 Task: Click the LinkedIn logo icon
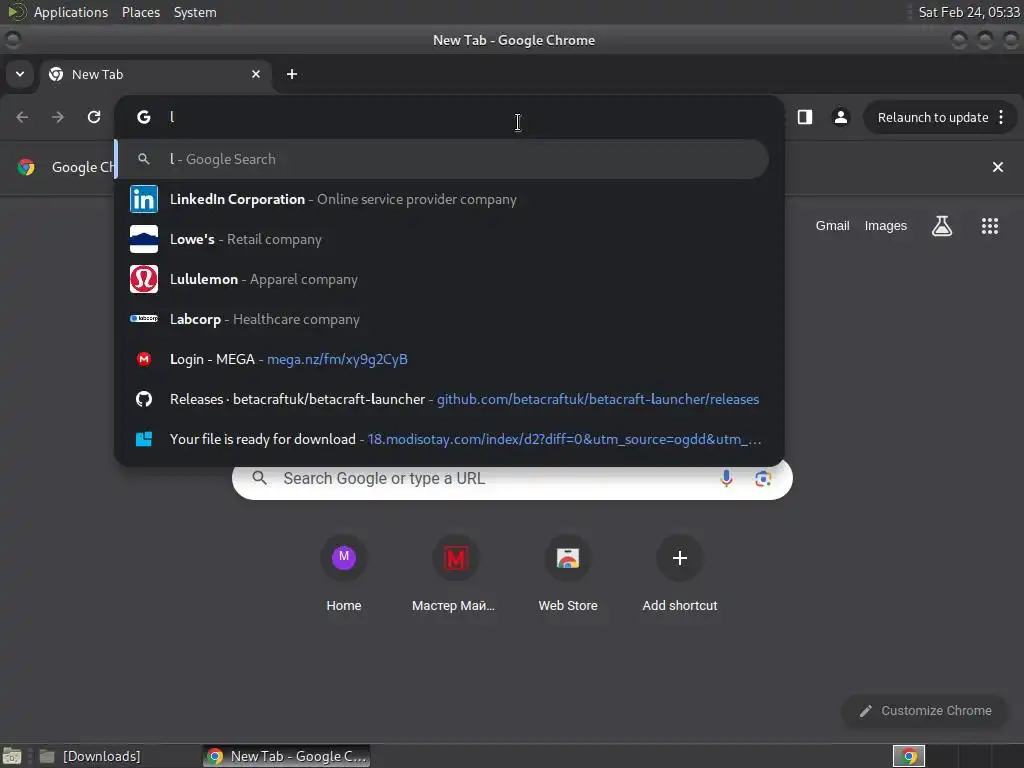tap(144, 199)
